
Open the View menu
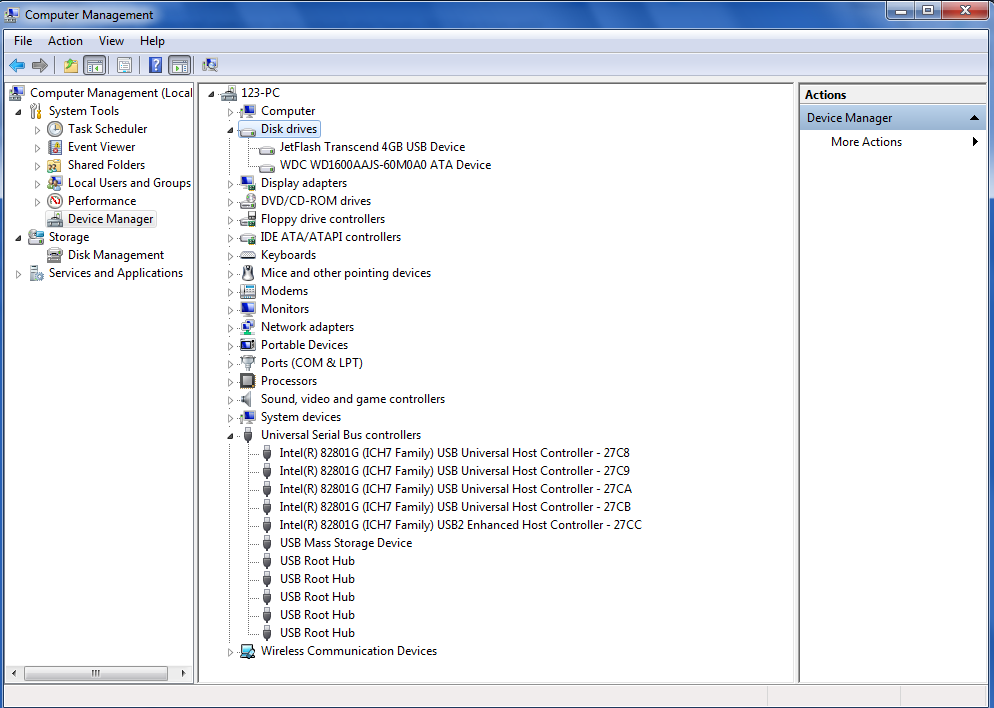pyautogui.click(x=111, y=41)
